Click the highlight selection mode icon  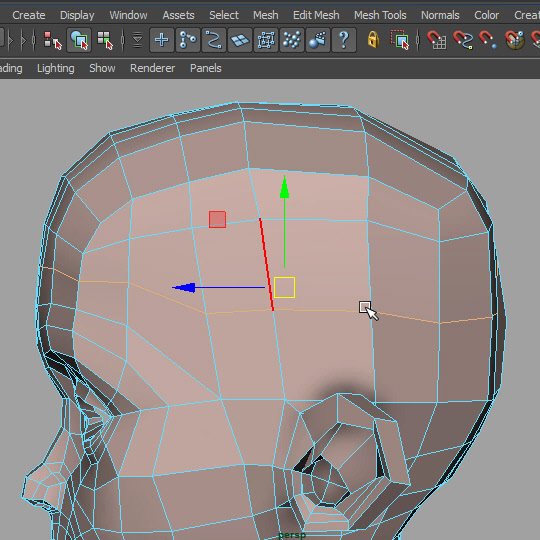[399, 40]
